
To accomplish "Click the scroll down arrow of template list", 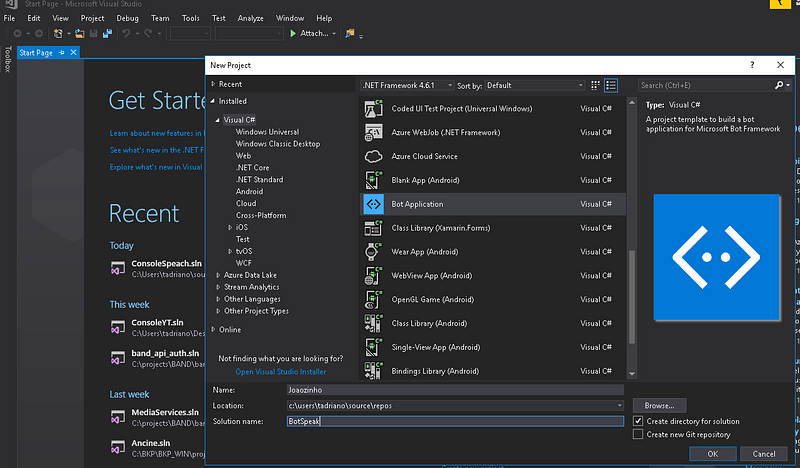I will click(x=632, y=374).
